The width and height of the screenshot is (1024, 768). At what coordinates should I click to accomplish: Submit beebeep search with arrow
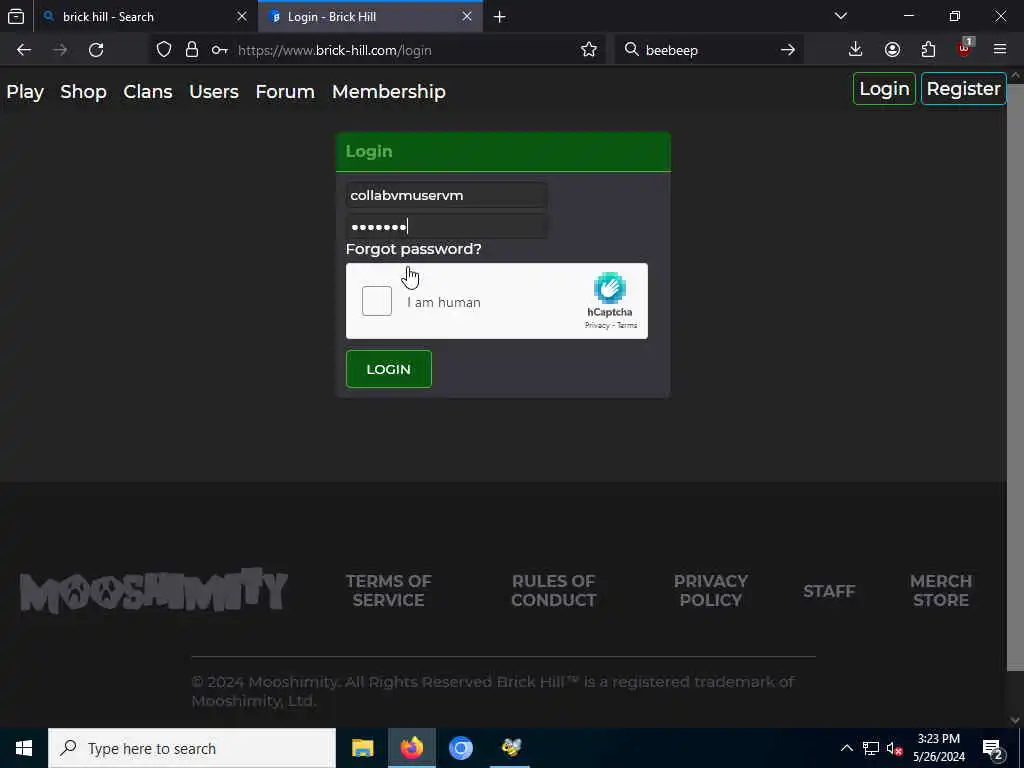point(788,50)
